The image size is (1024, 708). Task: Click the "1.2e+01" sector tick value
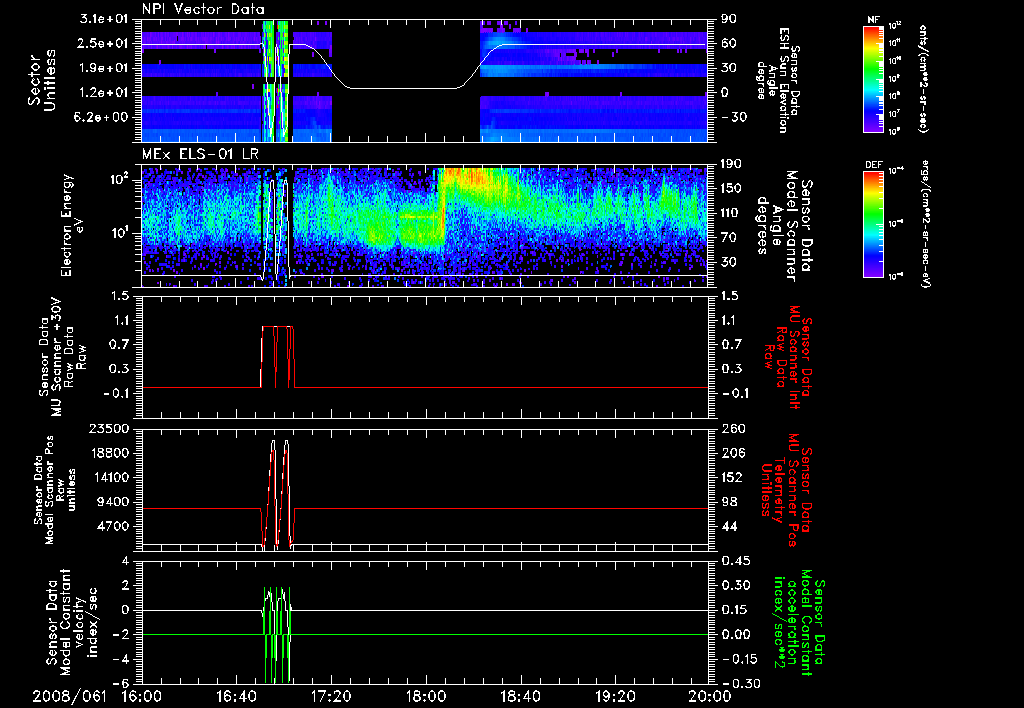(103, 92)
